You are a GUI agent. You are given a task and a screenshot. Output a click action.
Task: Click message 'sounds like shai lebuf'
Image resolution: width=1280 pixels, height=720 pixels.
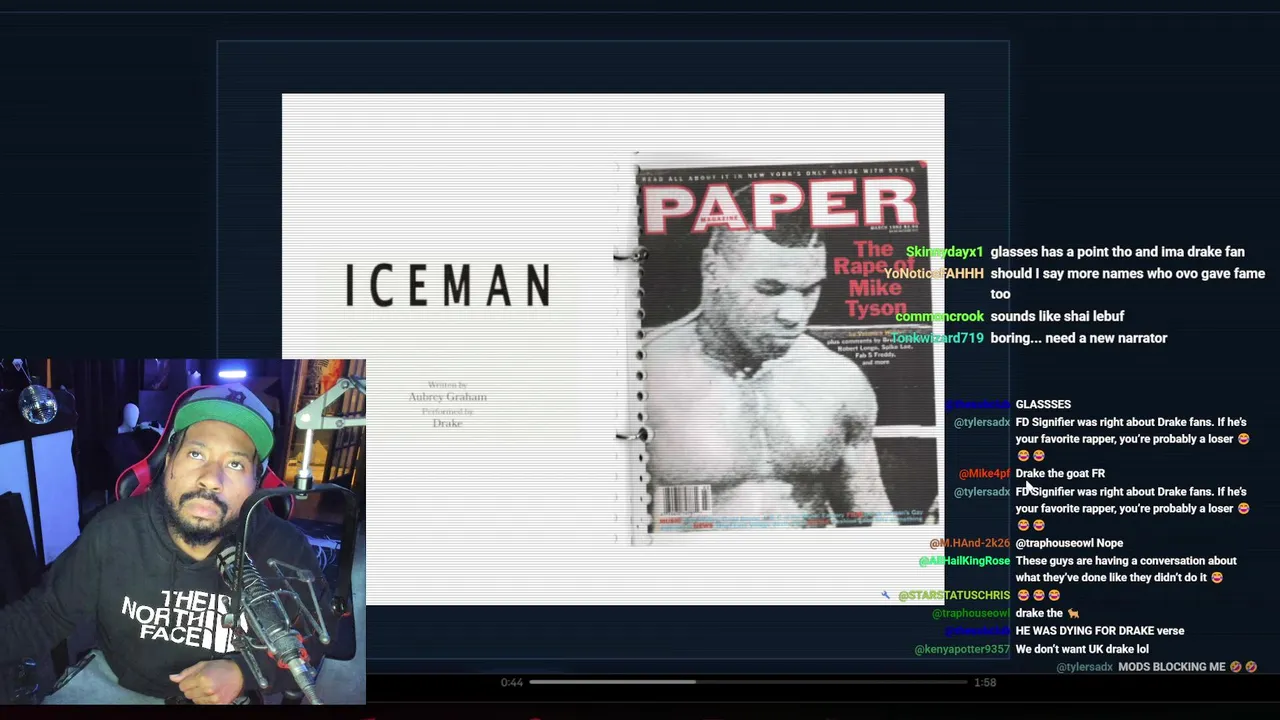click(x=1057, y=316)
